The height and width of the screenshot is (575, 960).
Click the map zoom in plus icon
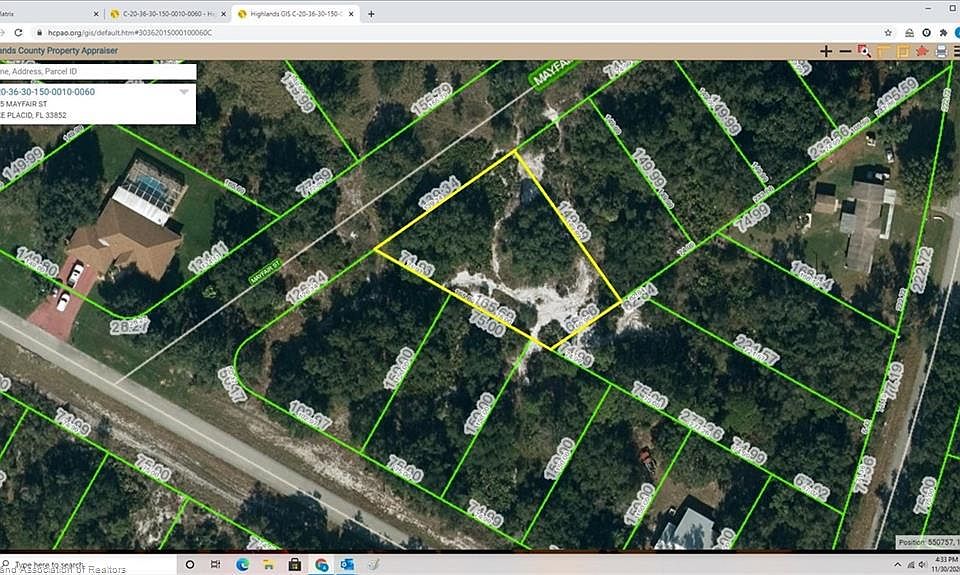point(826,51)
